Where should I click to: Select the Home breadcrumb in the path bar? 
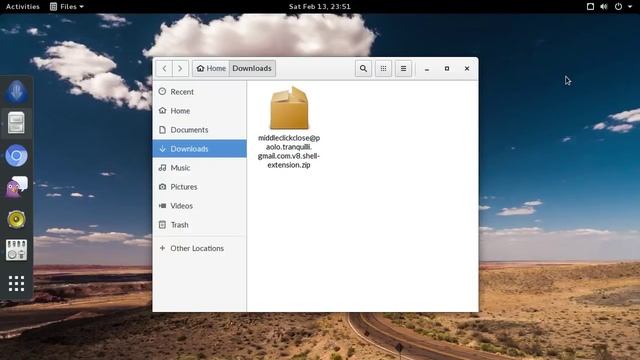point(211,69)
